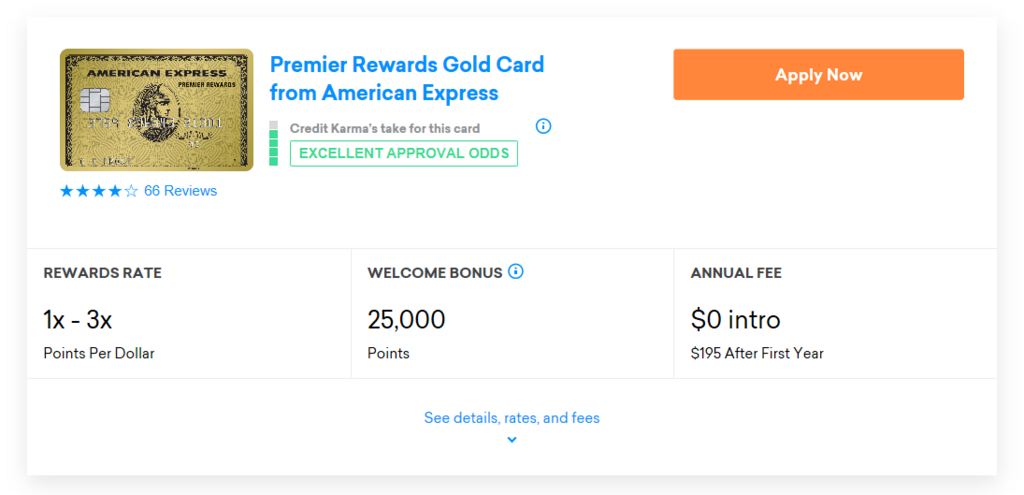Click the empty fifth star in rating
This screenshot has width=1024, height=495.
coord(131,191)
